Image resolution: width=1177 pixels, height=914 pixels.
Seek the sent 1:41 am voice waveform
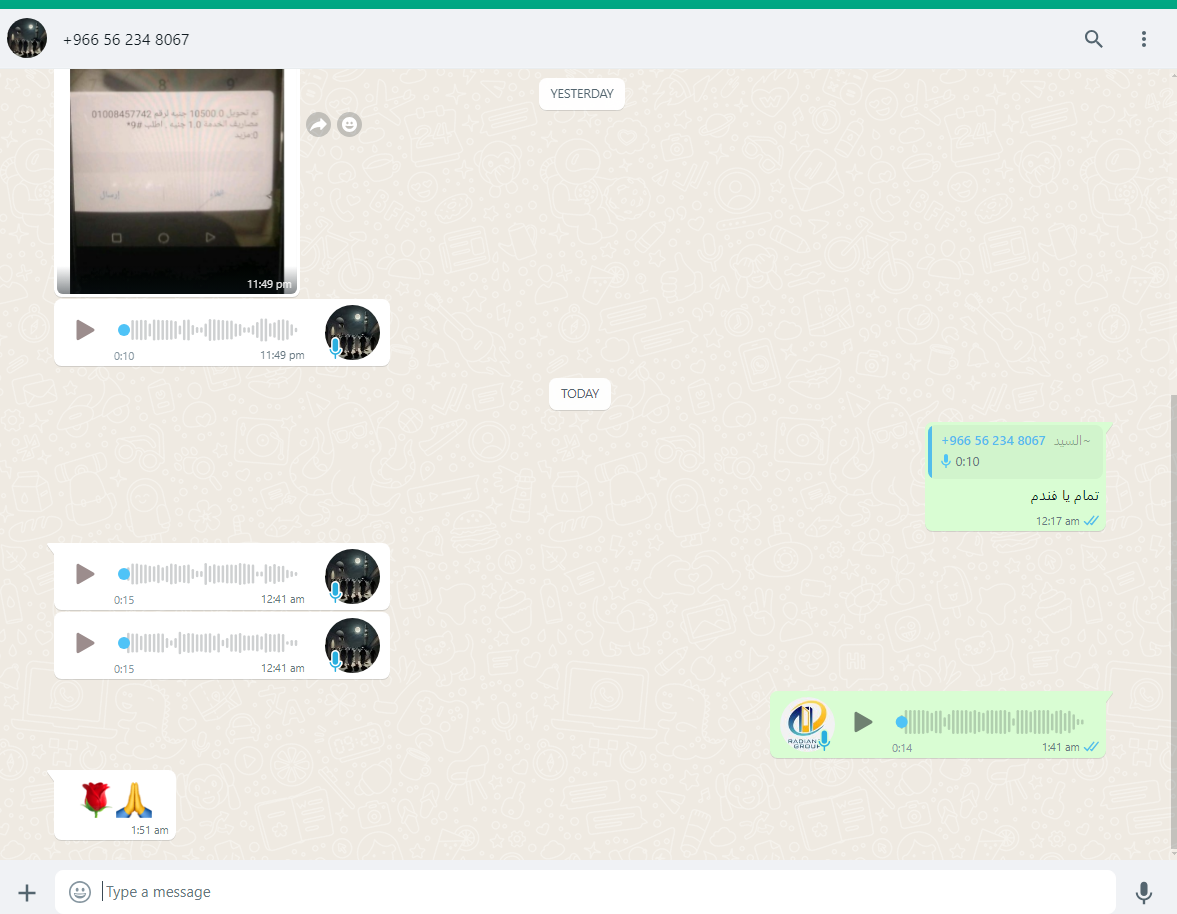pyautogui.click(x=989, y=722)
